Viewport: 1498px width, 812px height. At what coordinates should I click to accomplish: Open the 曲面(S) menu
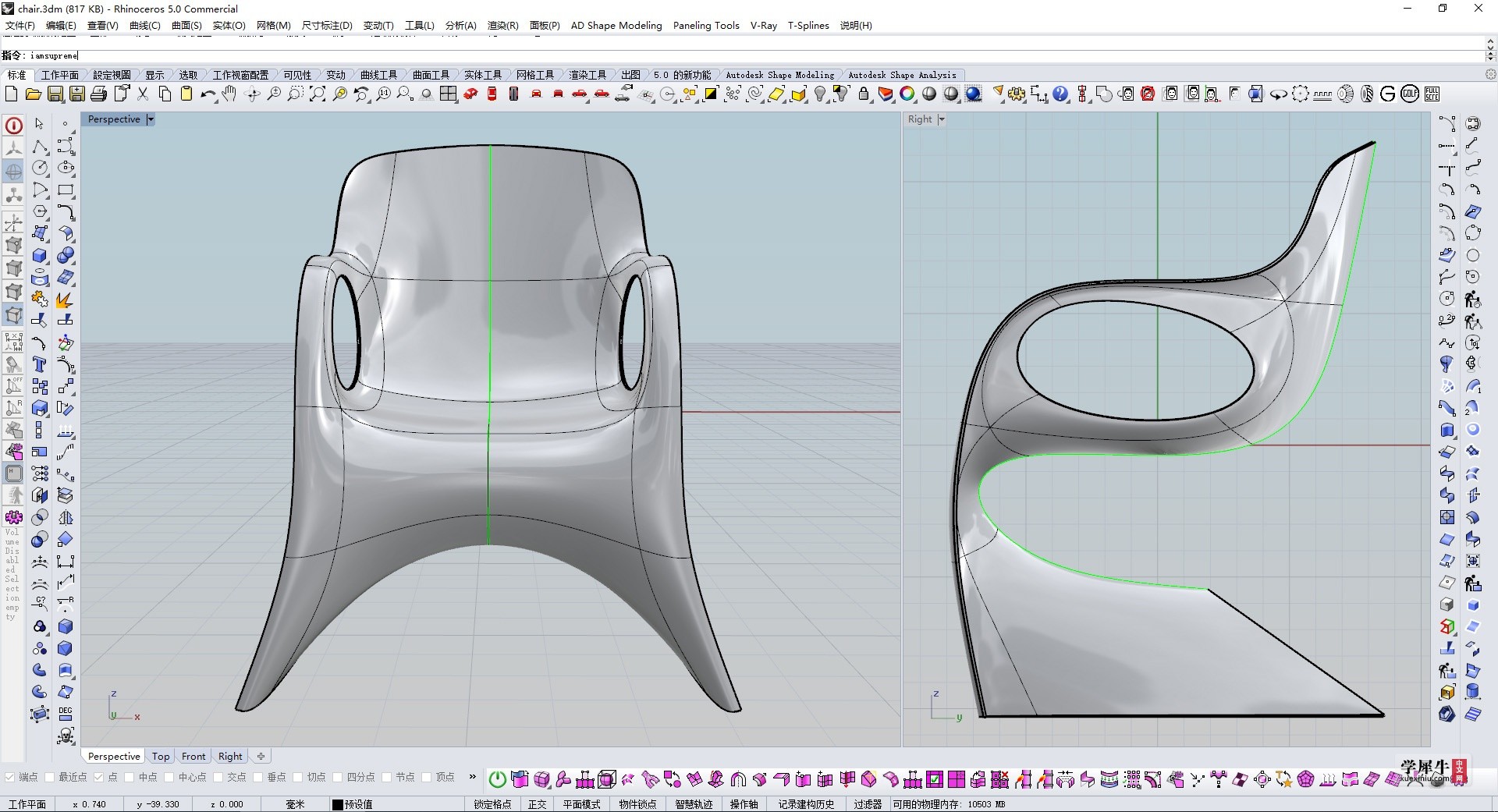186,26
